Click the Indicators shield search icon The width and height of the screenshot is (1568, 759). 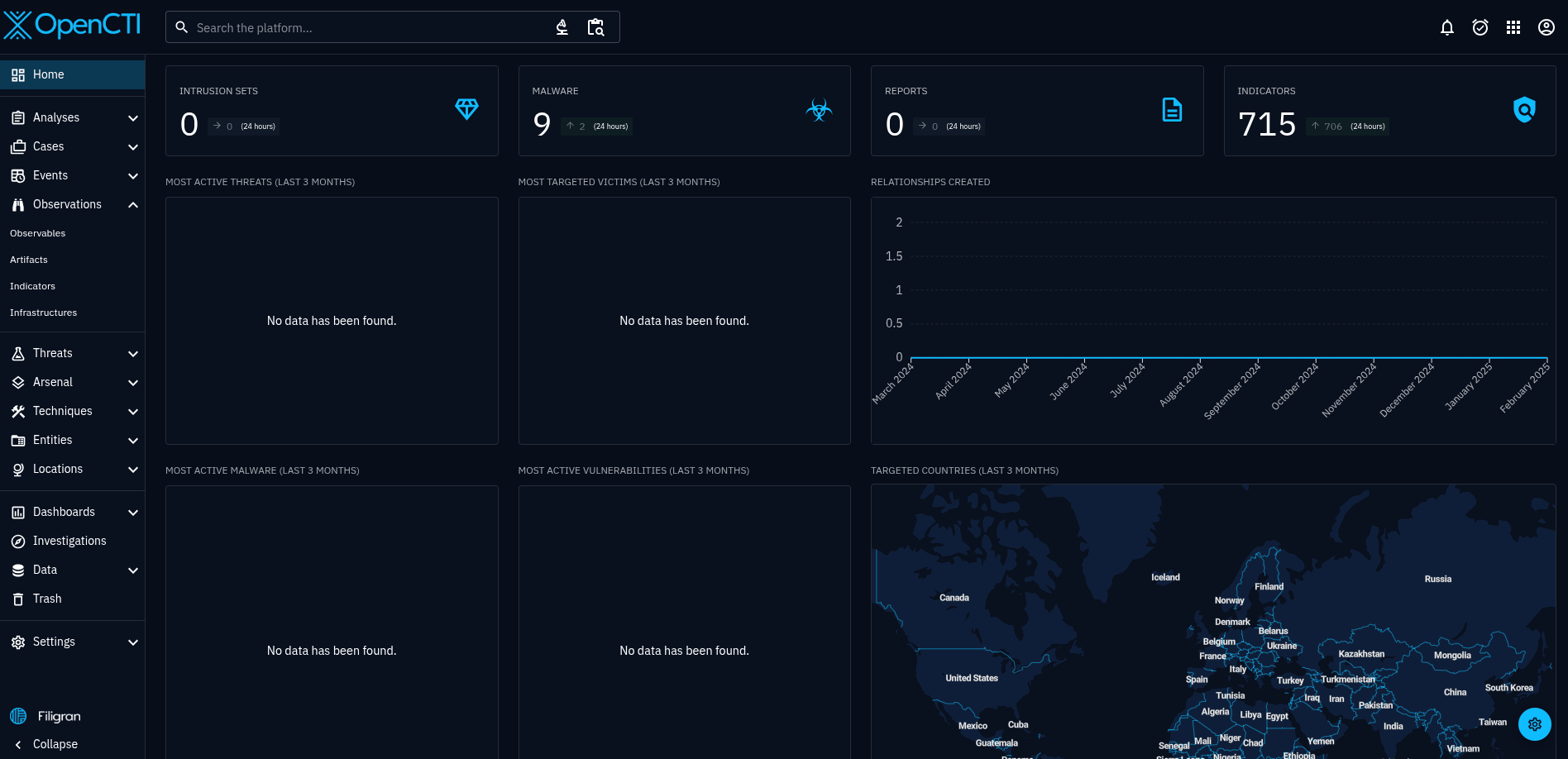click(x=1524, y=109)
